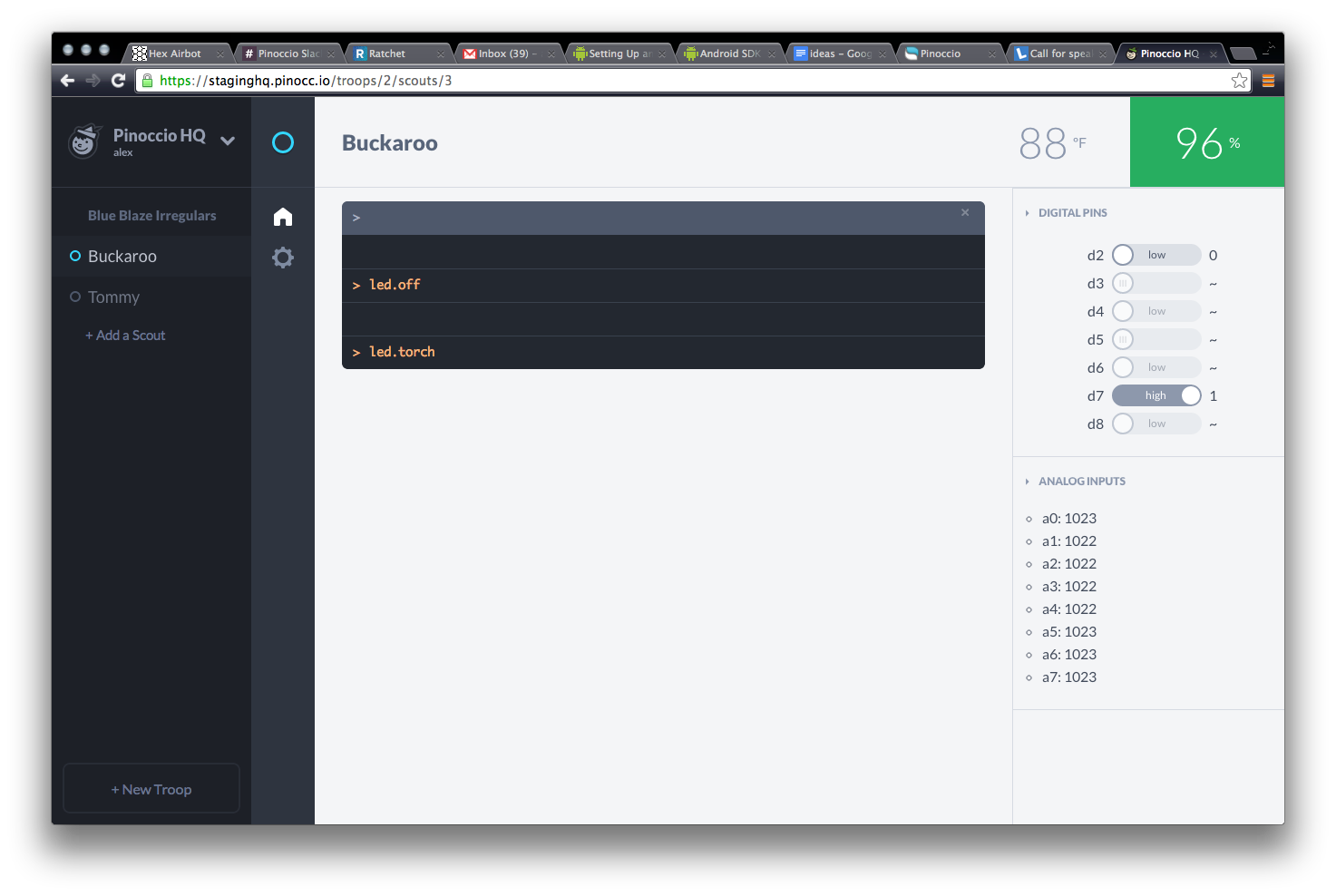This screenshot has width=1336, height=896.
Task: Toggle digital pin d3 switch
Action: coord(1156,283)
